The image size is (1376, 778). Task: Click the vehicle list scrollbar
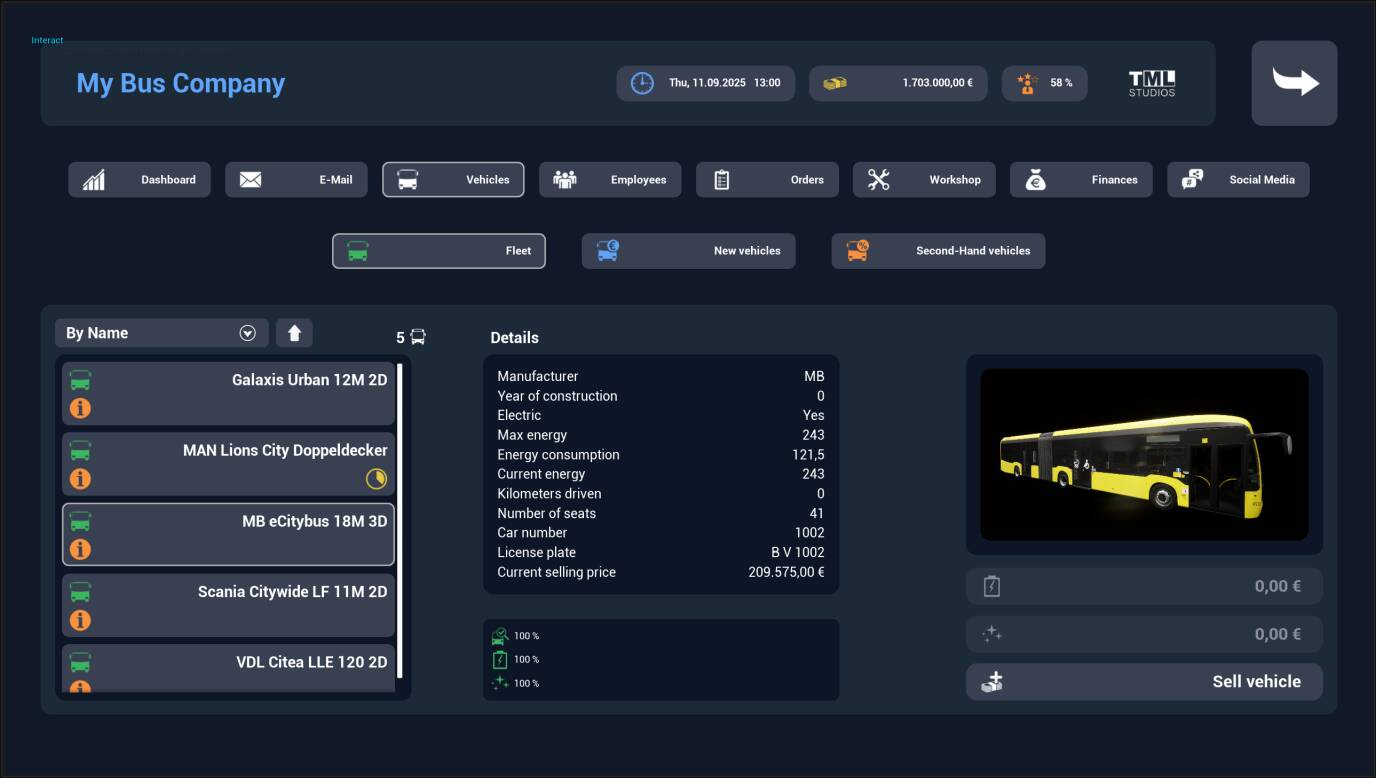[x=400, y=520]
